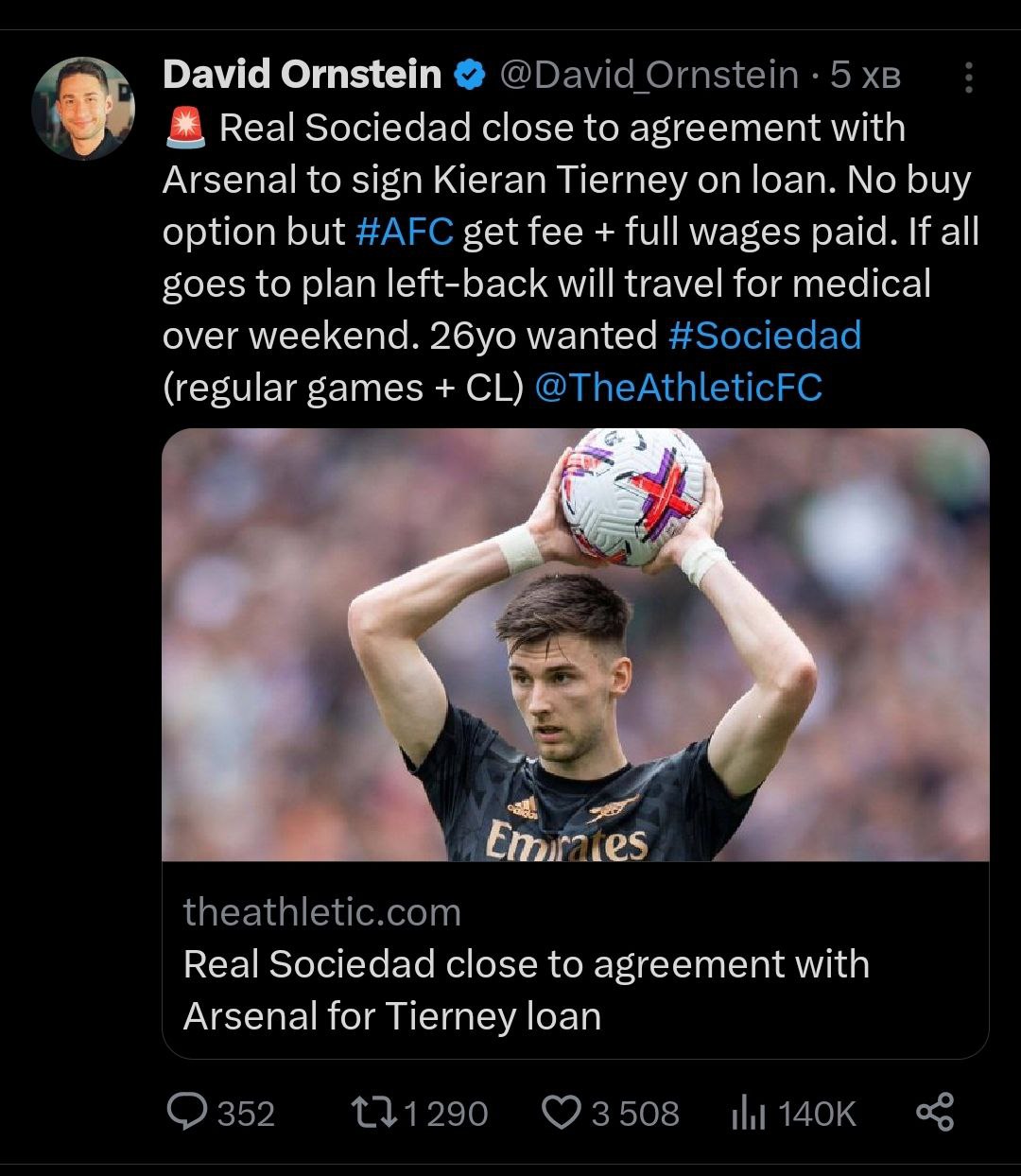Open the #AFC hashtag
The image size is (1021, 1176).
point(405,232)
